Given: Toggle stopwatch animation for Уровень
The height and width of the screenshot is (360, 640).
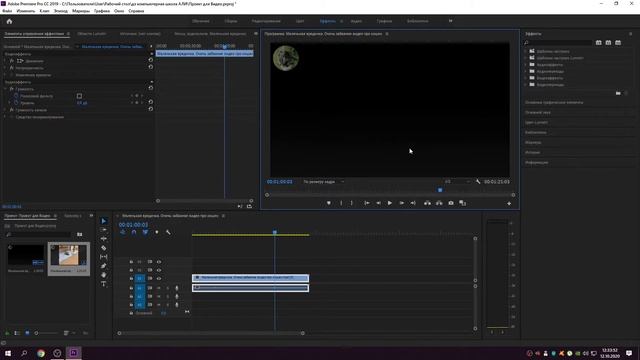Looking at the screenshot, I should (x=16, y=103).
